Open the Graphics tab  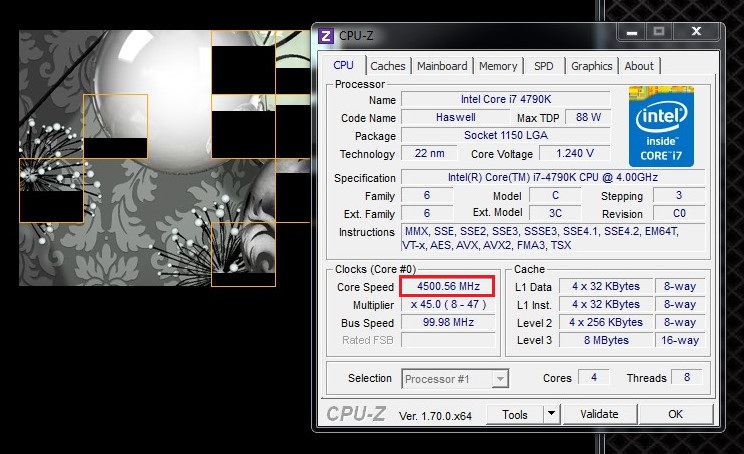591,66
